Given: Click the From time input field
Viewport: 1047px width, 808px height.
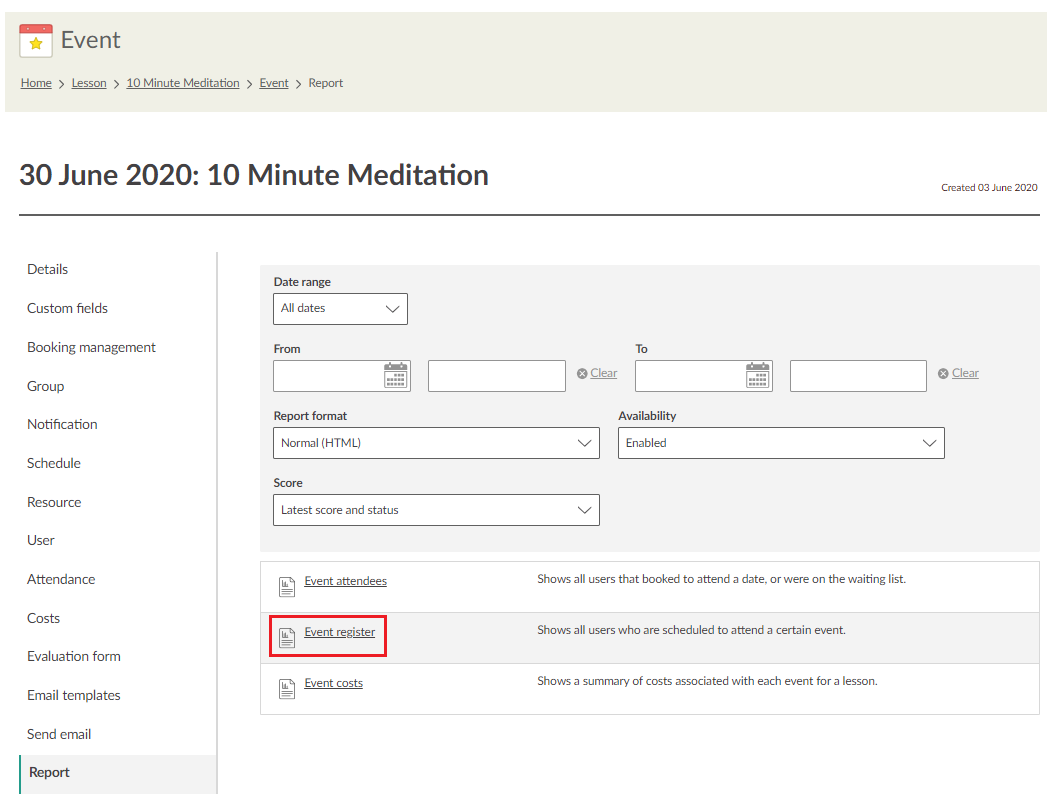Looking at the screenshot, I should coord(496,376).
